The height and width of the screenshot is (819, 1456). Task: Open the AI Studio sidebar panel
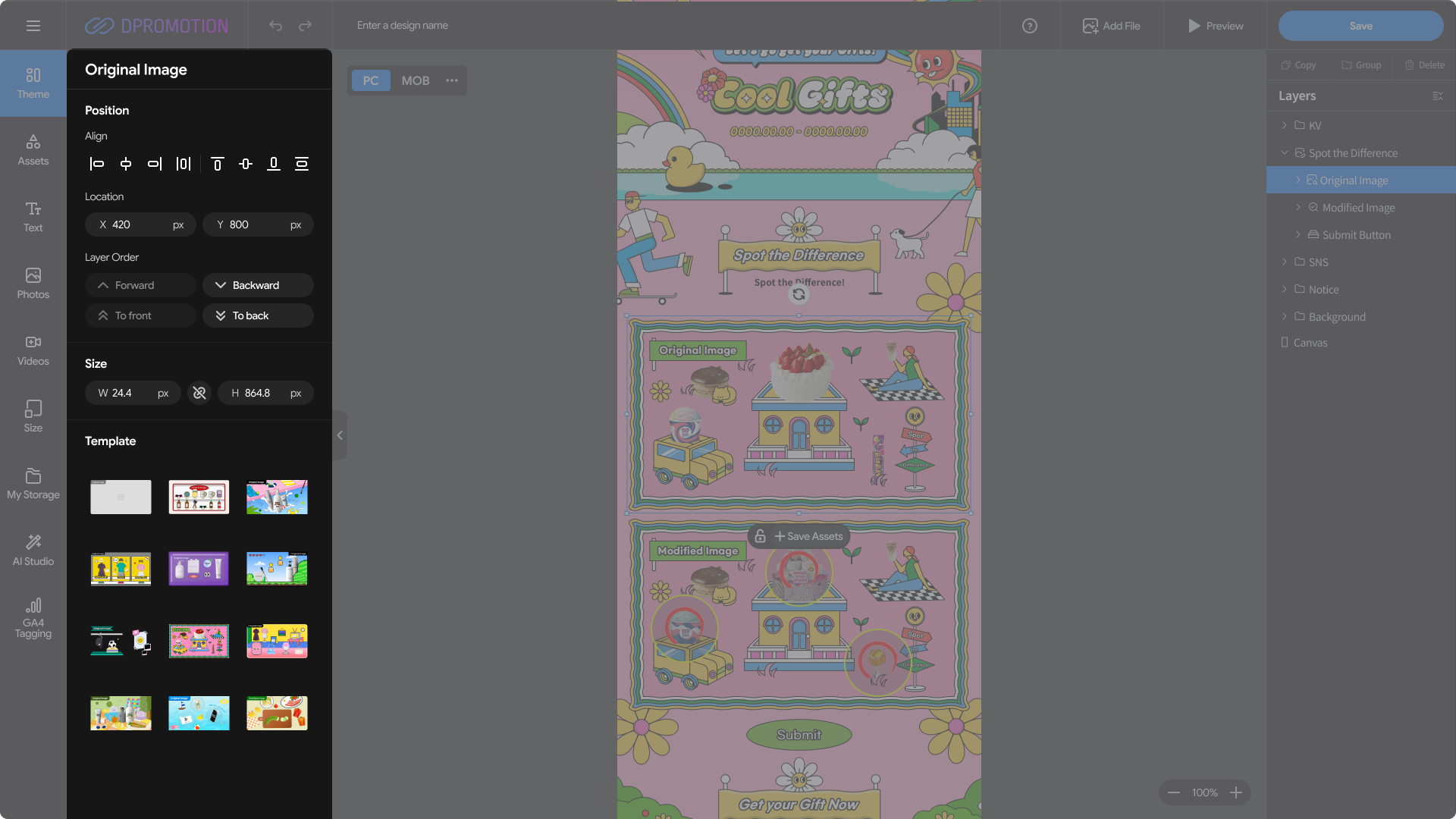[x=33, y=550]
